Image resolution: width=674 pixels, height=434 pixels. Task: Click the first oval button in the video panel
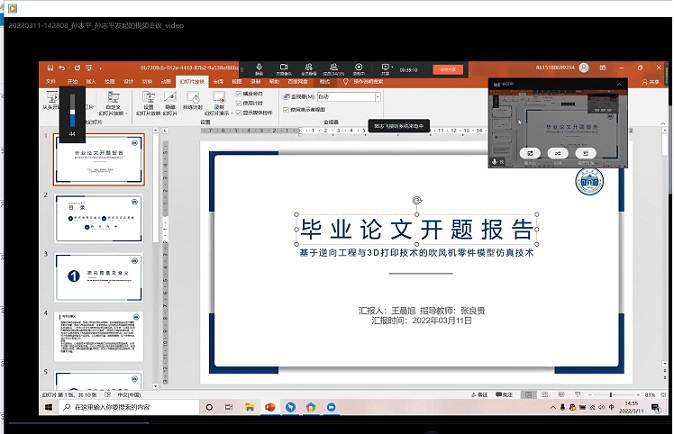(x=530, y=153)
